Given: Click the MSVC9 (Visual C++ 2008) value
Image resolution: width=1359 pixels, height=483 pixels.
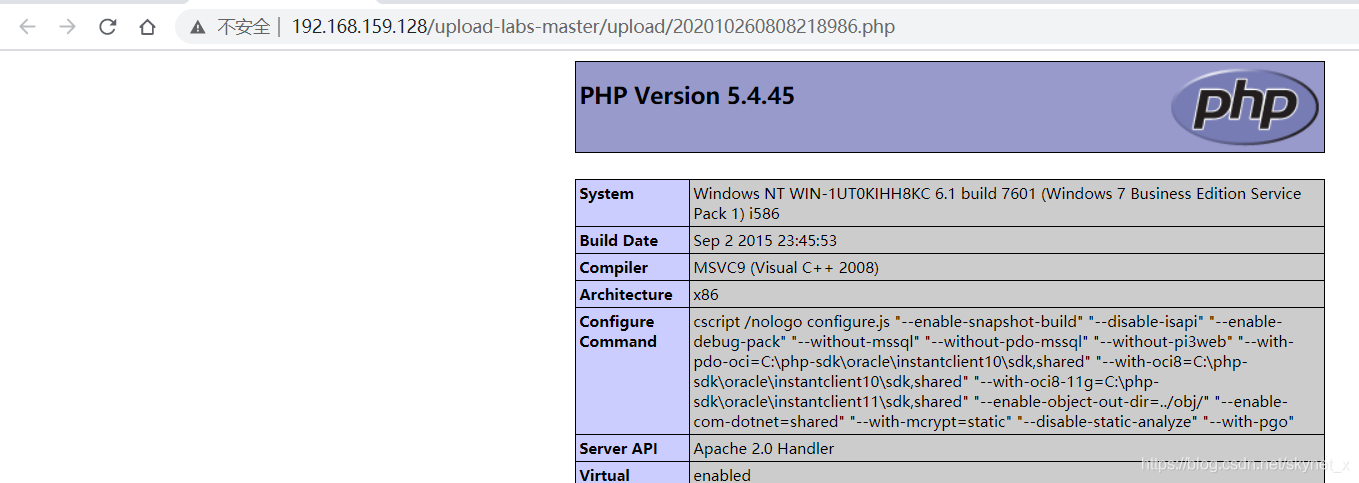Looking at the screenshot, I should pos(786,268).
